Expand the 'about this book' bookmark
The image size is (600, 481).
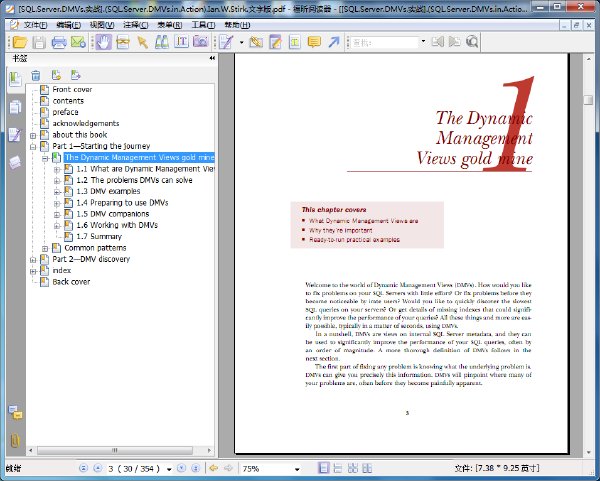pyautogui.click(x=33, y=135)
